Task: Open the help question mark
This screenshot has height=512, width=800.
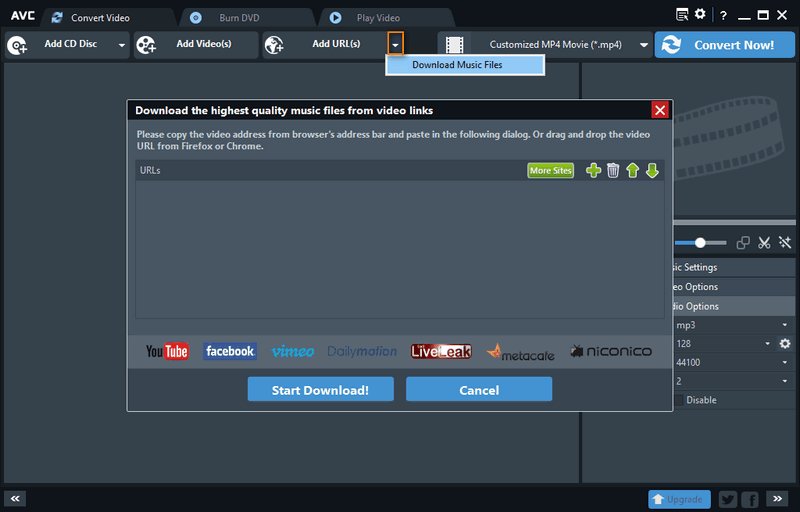Action: [723, 16]
